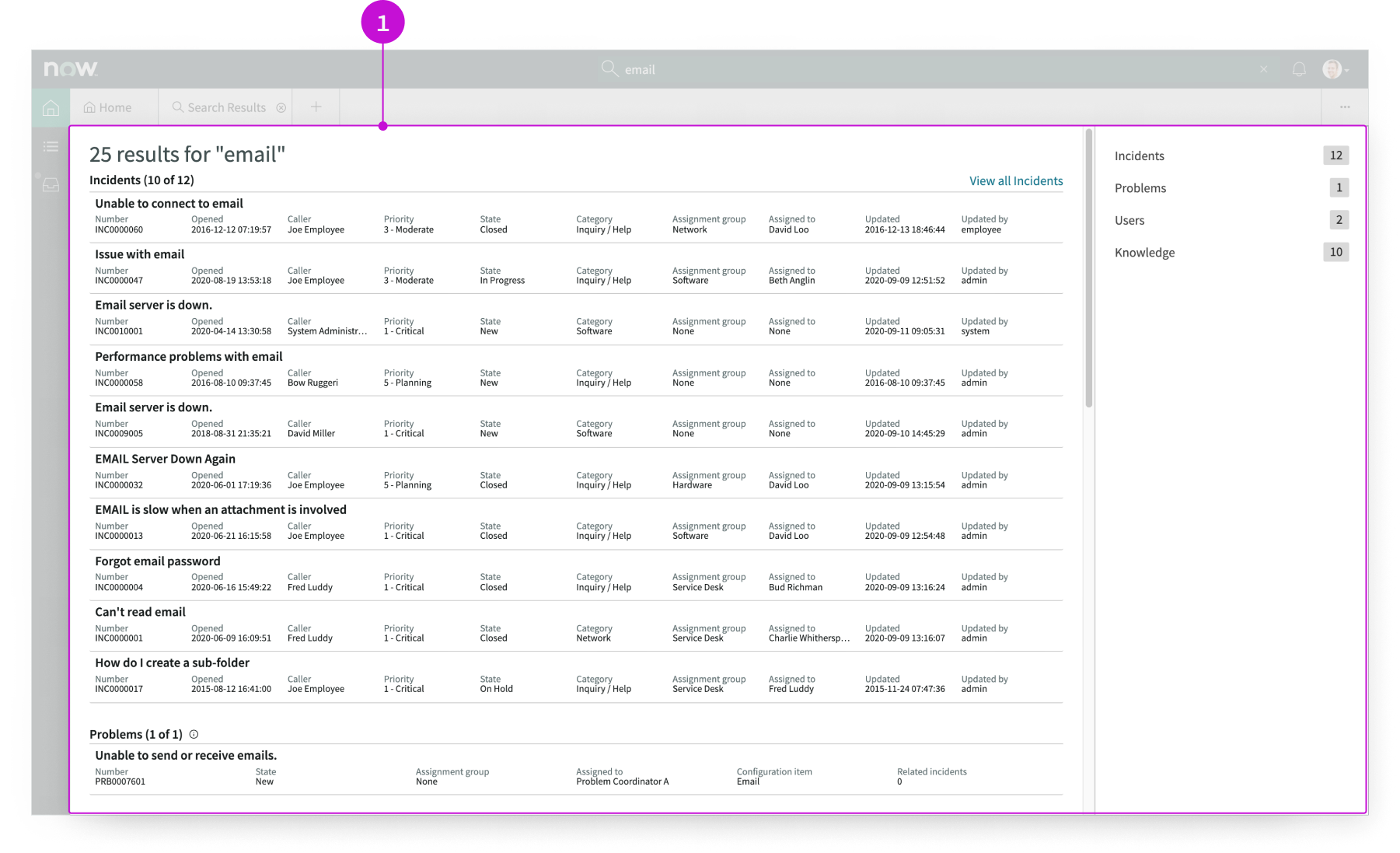Open the notifications bell
The width and height of the screenshot is (1400, 853).
(1298, 69)
